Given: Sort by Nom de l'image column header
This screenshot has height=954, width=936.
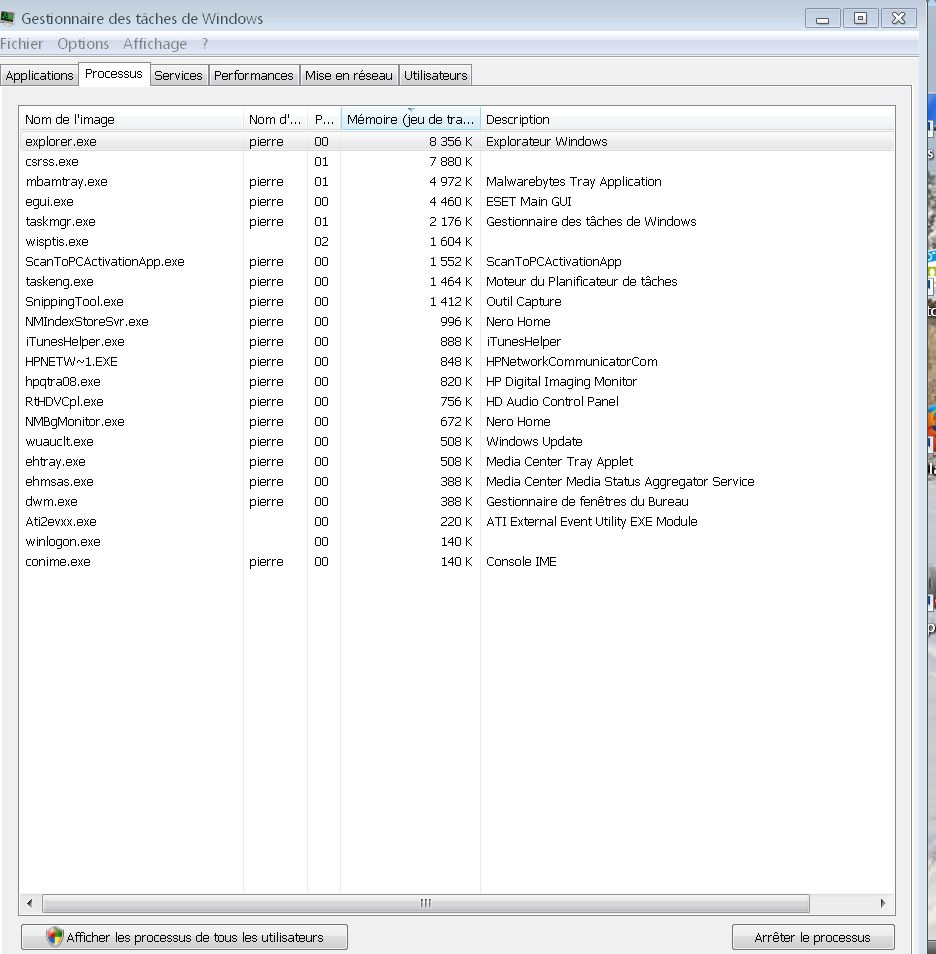Looking at the screenshot, I should (131, 119).
